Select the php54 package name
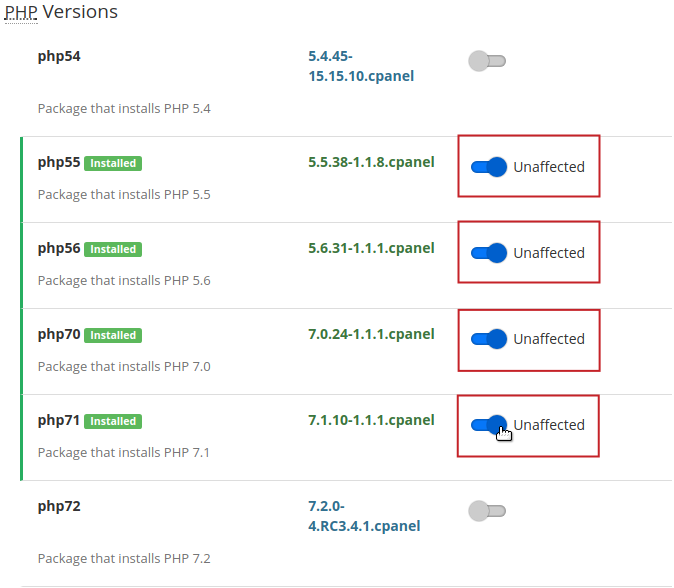Viewport: 674px width, 588px height. pos(59,56)
